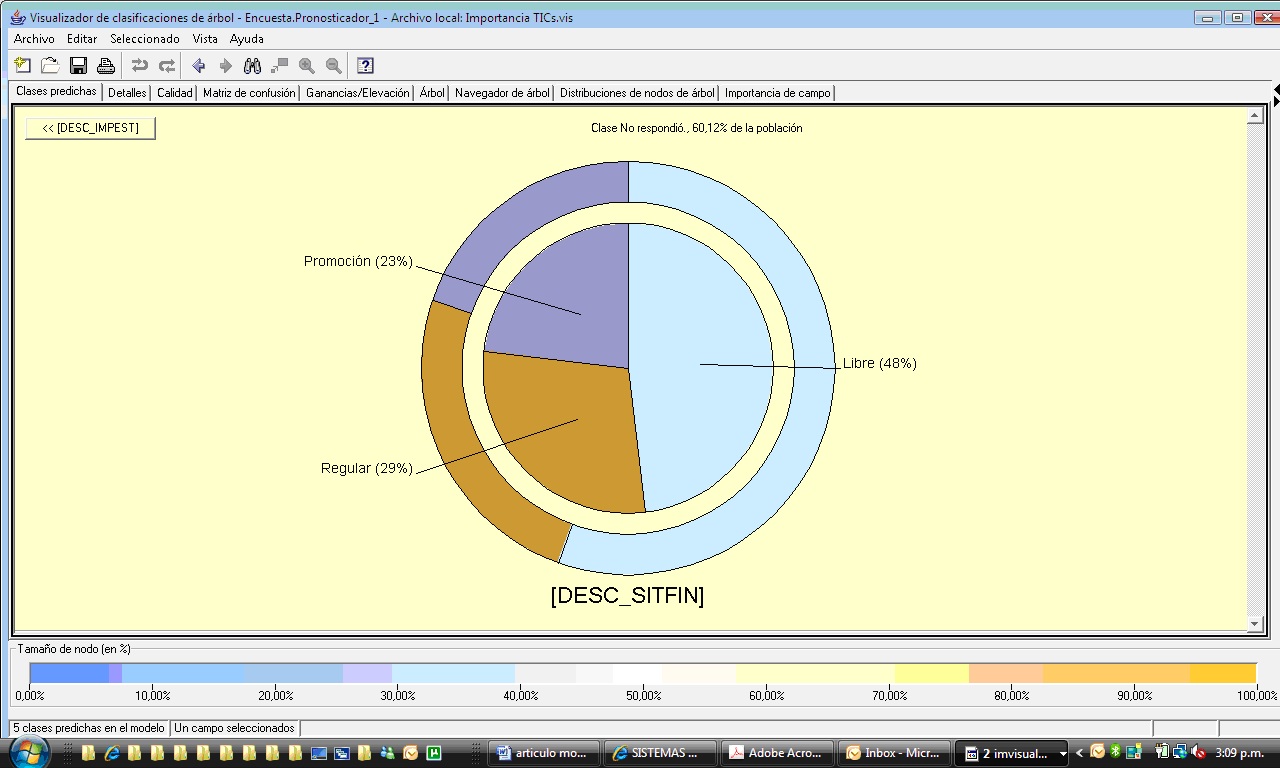Image resolution: width=1280 pixels, height=768 pixels.
Task: Open the Árbol tab
Action: [432, 93]
